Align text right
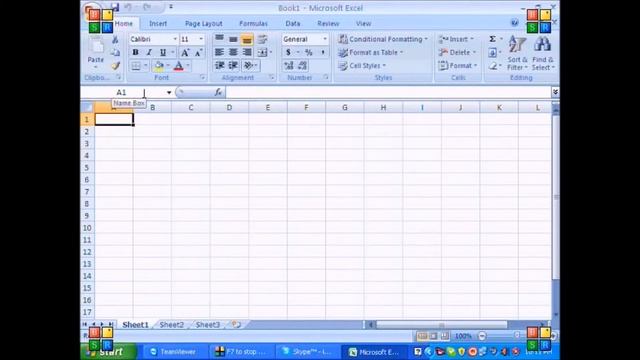This screenshot has width=640, height=360. point(247,52)
